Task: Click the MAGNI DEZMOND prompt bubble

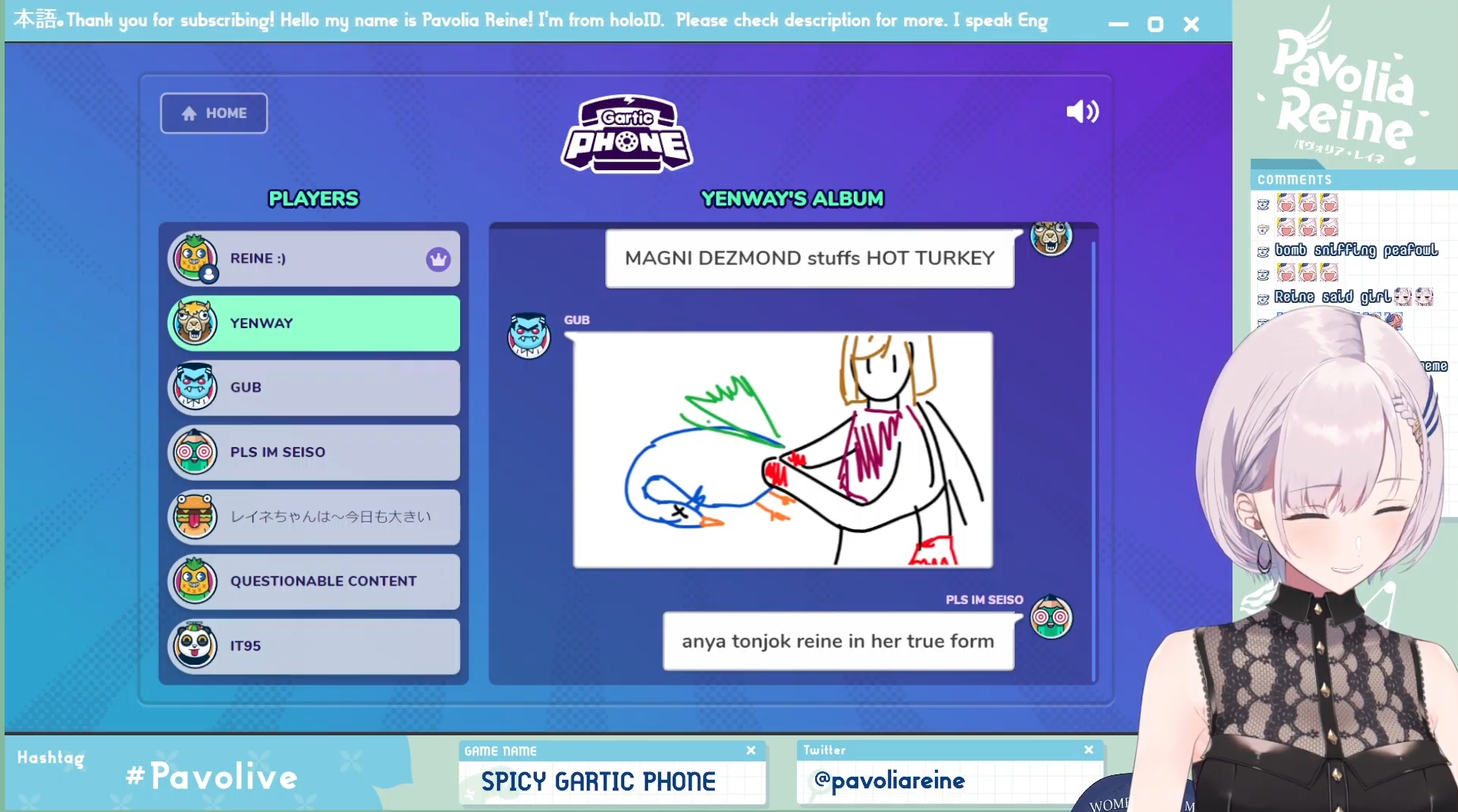Action: coord(810,258)
